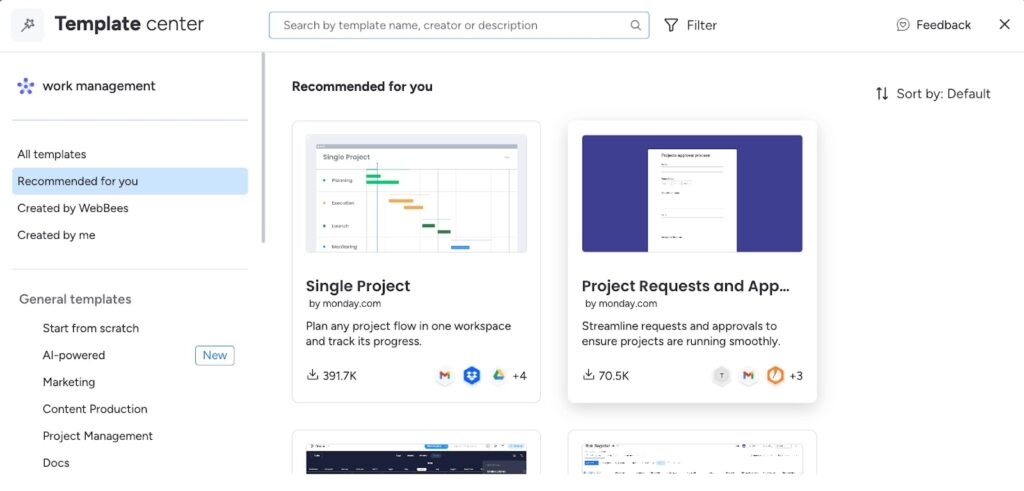Image resolution: width=1024 pixels, height=491 pixels.
Task: Open the Content Production category
Action: [95, 409]
